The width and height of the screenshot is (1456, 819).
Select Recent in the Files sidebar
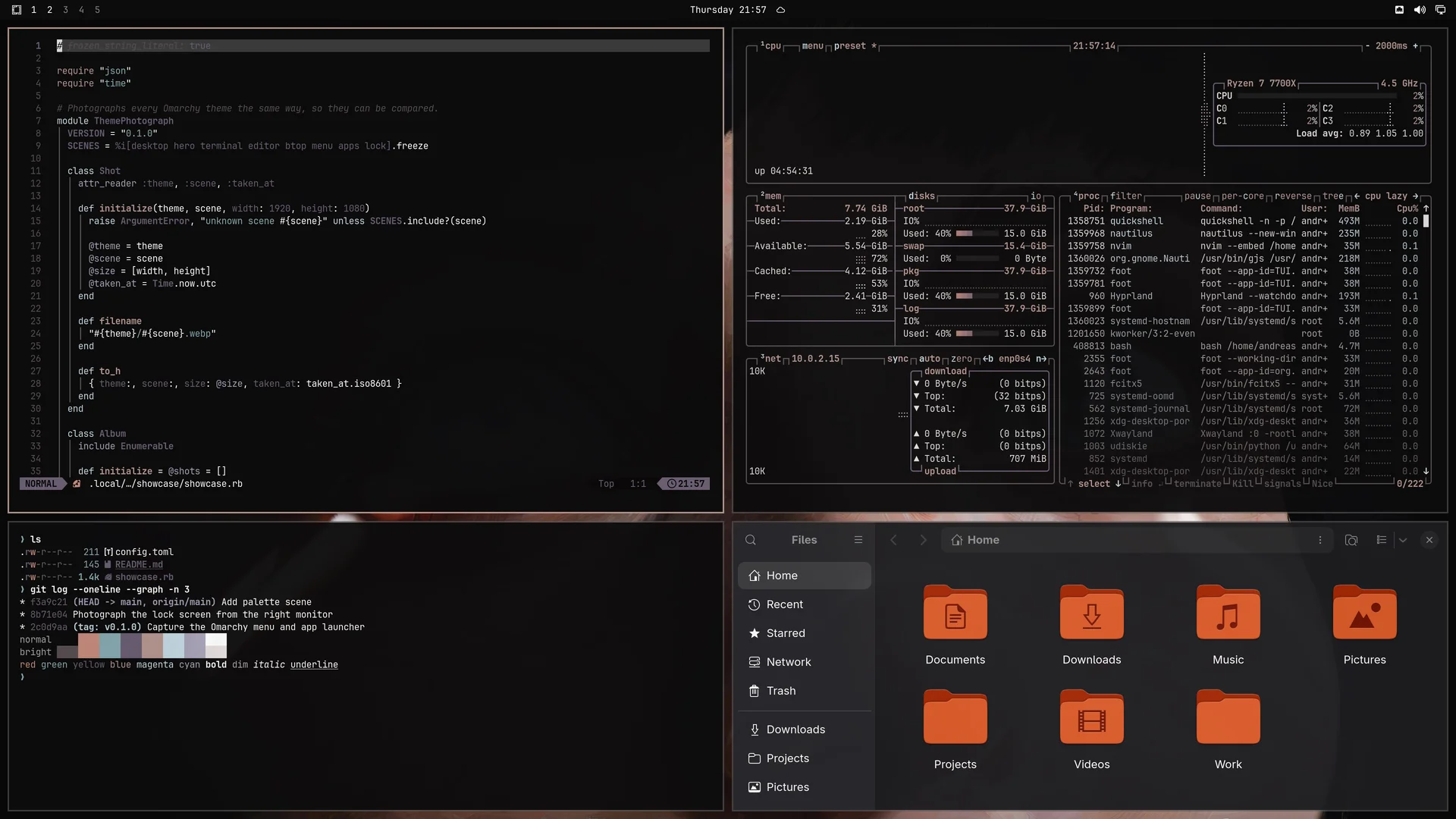click(x=805, y=604)
